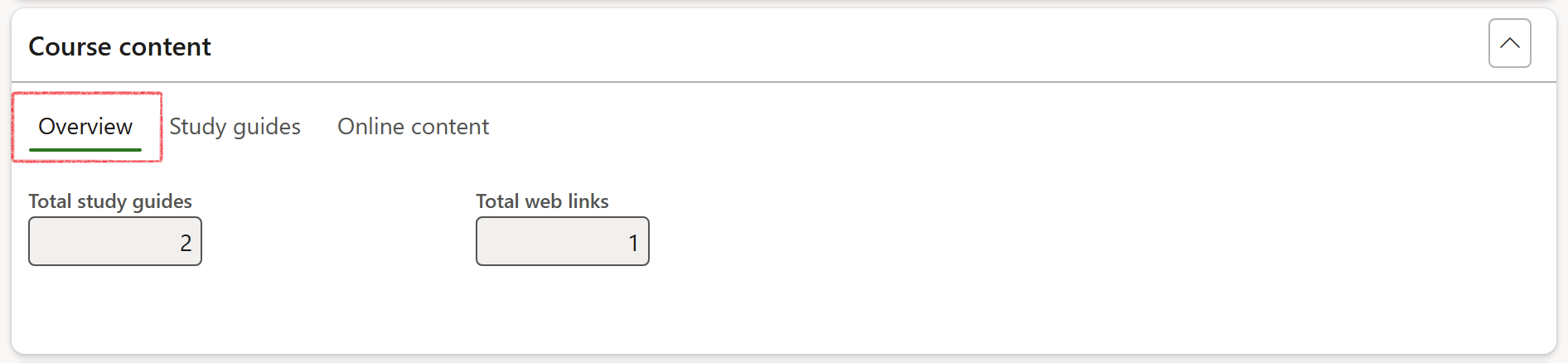
Task: Click the chevron-up icon in the header
Action: coord(1509,43)
